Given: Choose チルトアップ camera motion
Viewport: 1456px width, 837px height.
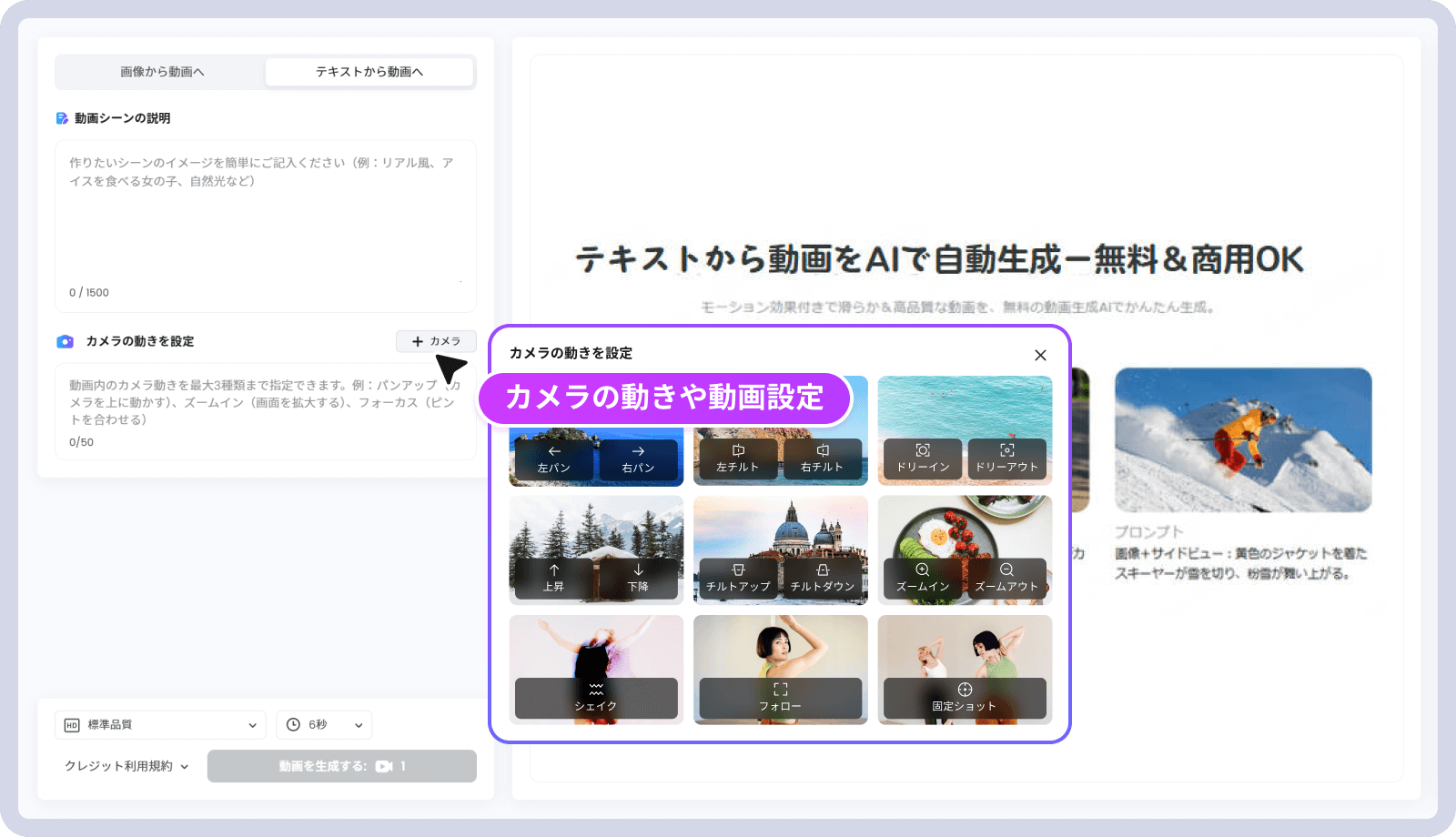Looking at the screenshot, I should click(738, 579).
